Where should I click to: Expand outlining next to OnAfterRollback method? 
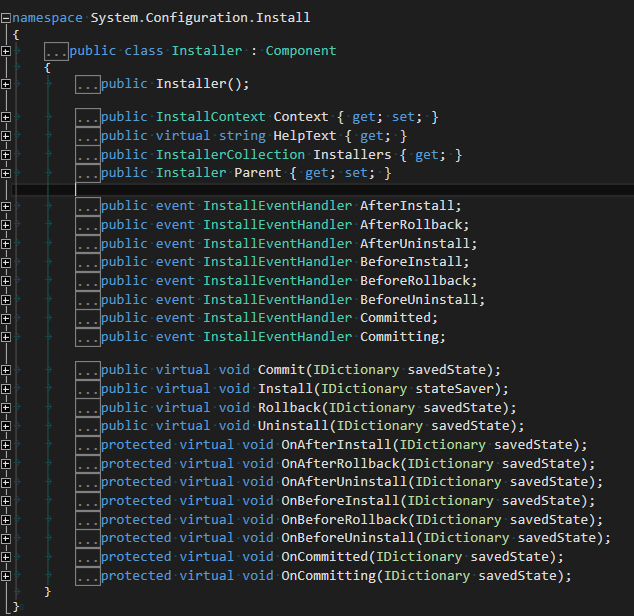(x=6, y=464)
